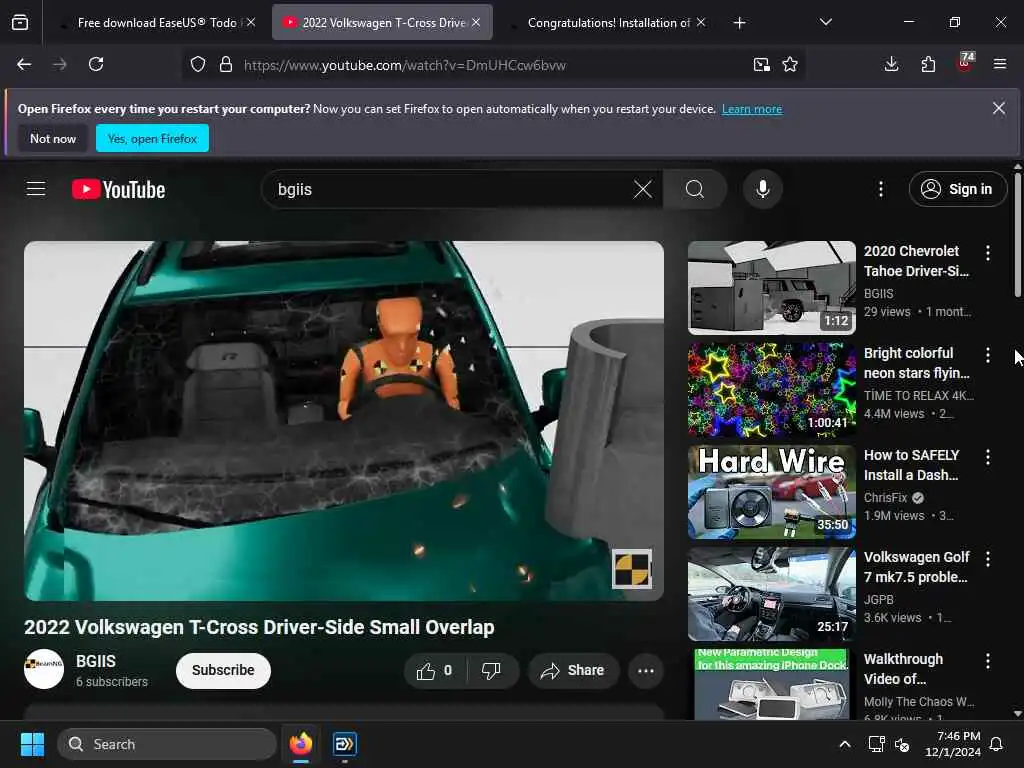Open the Windows Start menu

coord(32,744)
